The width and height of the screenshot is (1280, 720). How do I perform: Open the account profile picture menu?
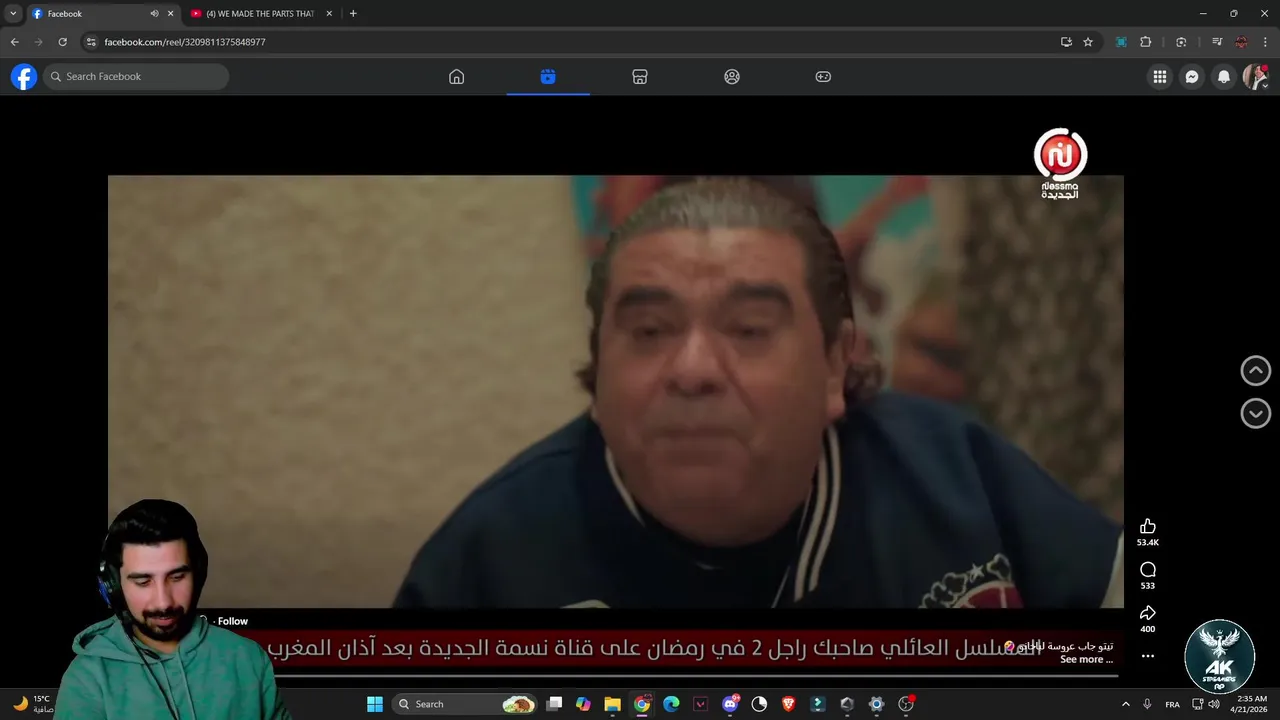coord(1255,77)
